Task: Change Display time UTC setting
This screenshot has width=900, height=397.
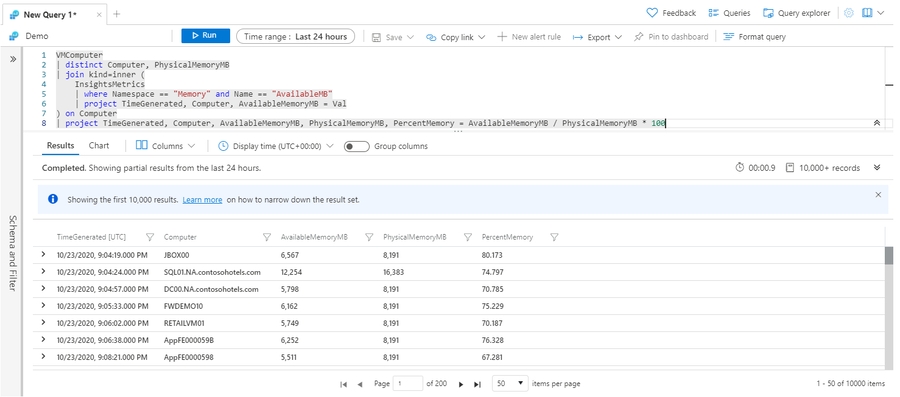Action: click(x=276, y=146)
